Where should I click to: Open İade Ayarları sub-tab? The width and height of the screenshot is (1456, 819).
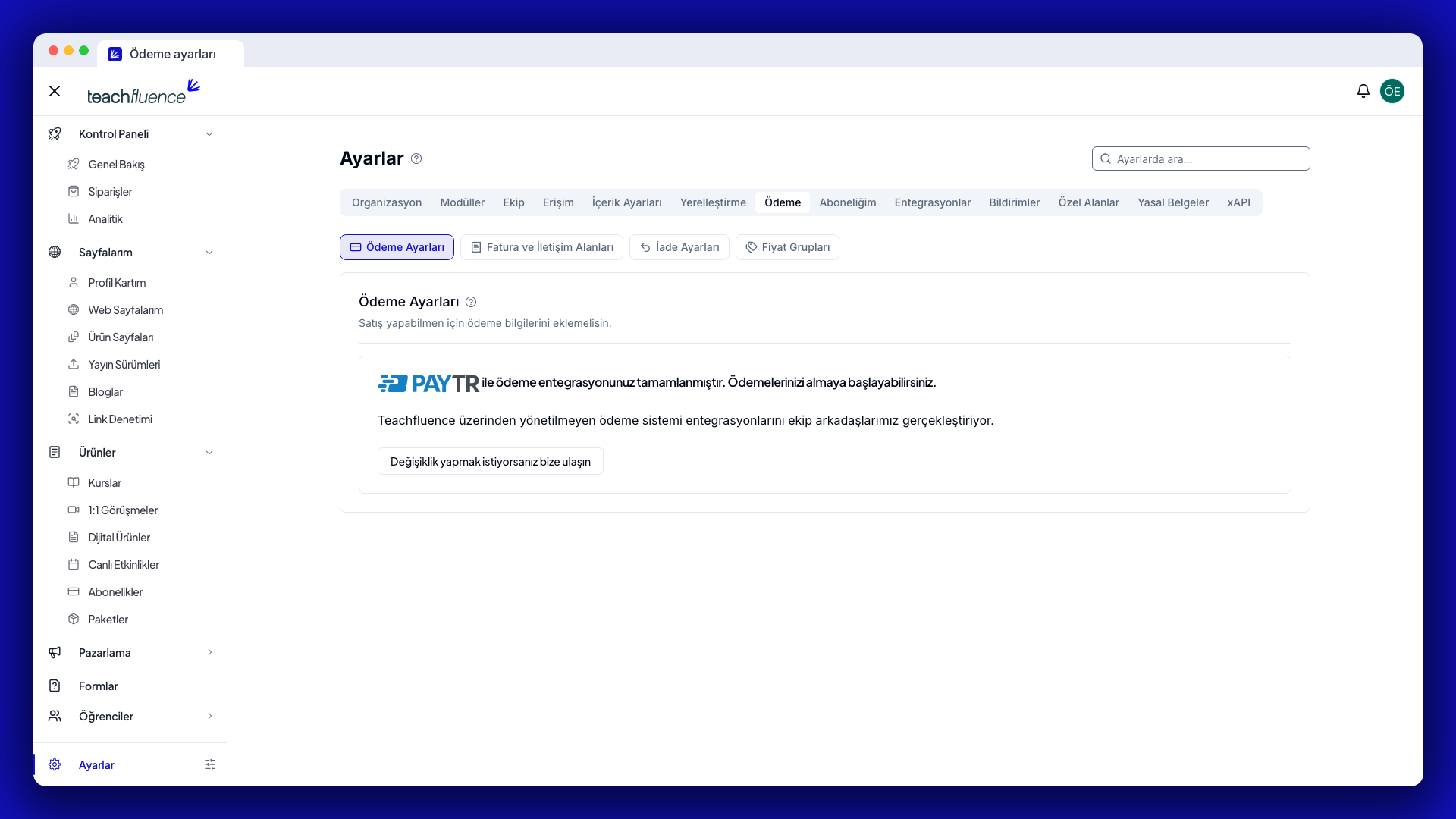(x=679, y=247)
